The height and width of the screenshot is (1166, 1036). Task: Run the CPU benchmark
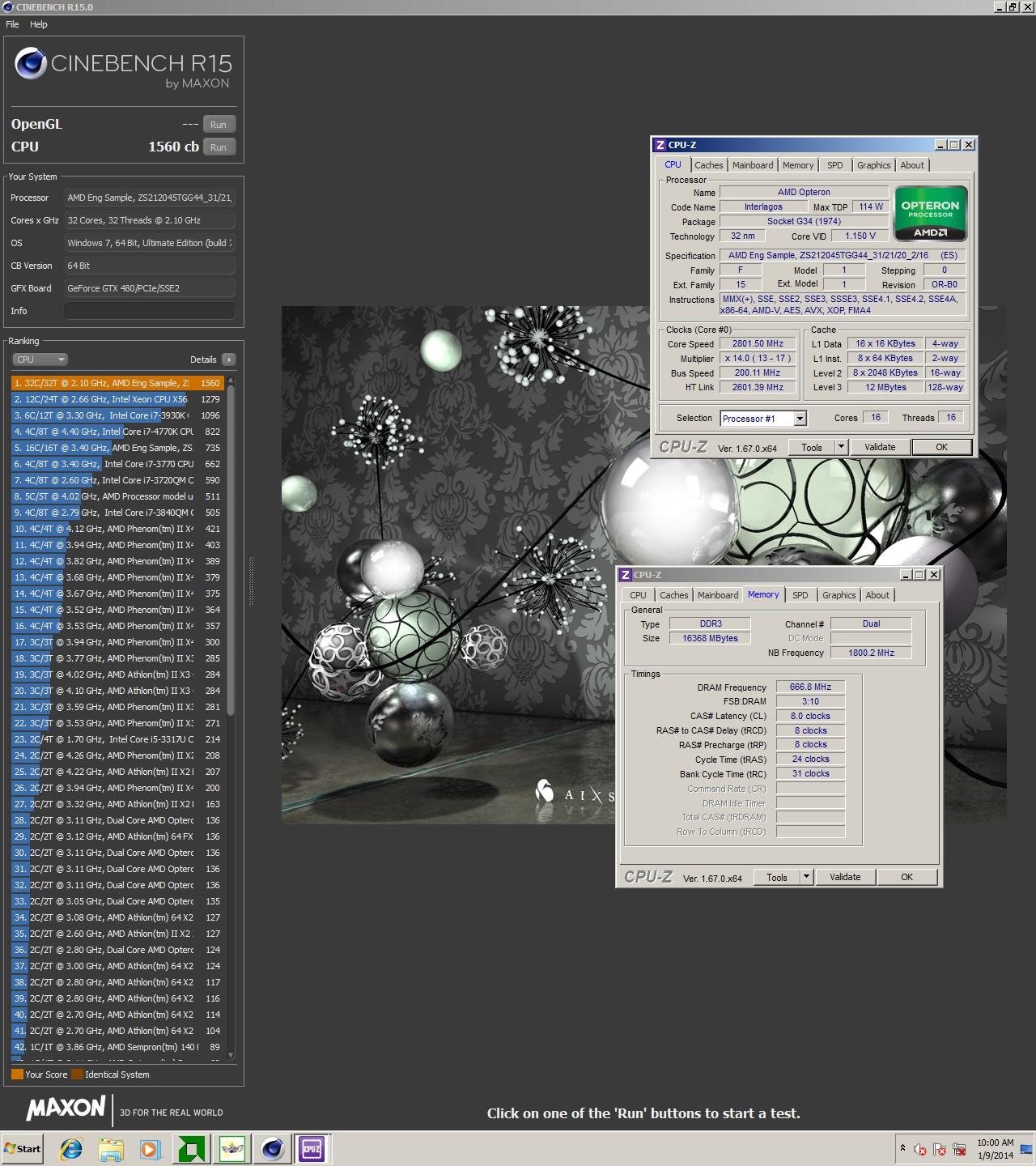(219, 147)
